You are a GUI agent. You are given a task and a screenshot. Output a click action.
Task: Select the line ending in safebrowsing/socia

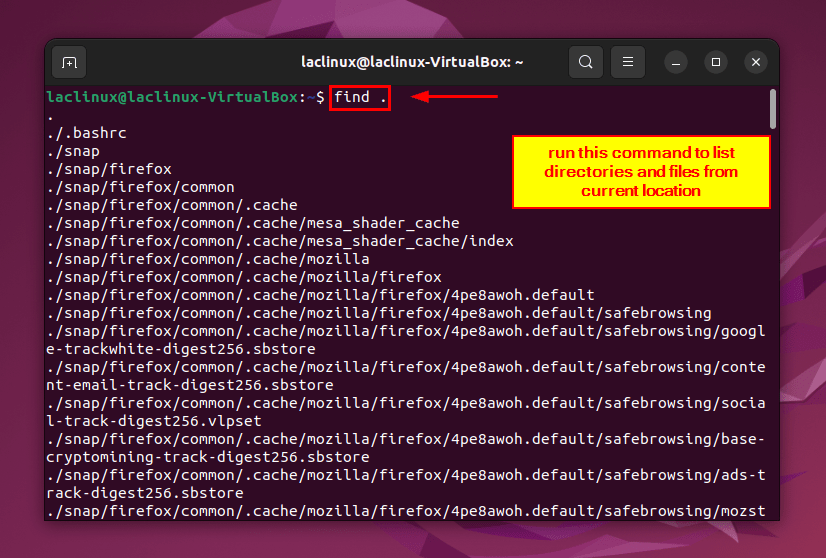point(406,403)
